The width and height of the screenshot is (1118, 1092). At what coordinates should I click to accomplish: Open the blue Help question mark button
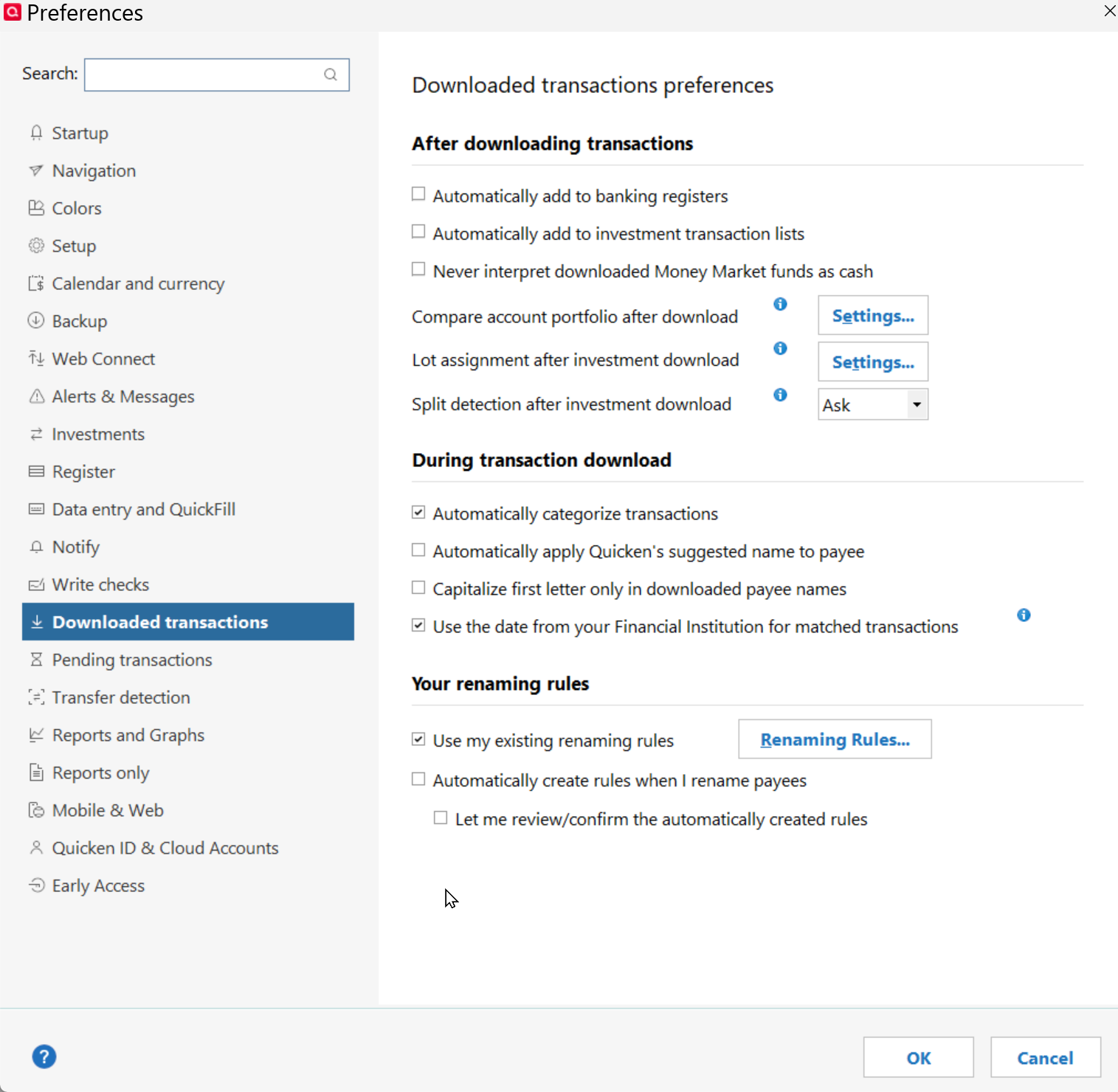pos(44,1057)
